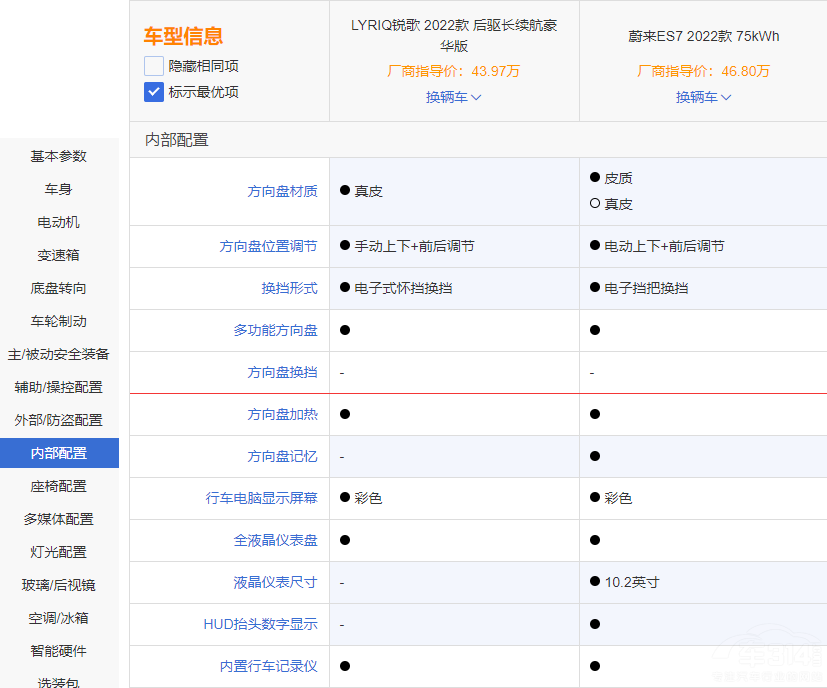Click the 内置行车记录仪 parameter link
Screen dimensions: 827x688
pyautogui.click(x=268, y=666)
